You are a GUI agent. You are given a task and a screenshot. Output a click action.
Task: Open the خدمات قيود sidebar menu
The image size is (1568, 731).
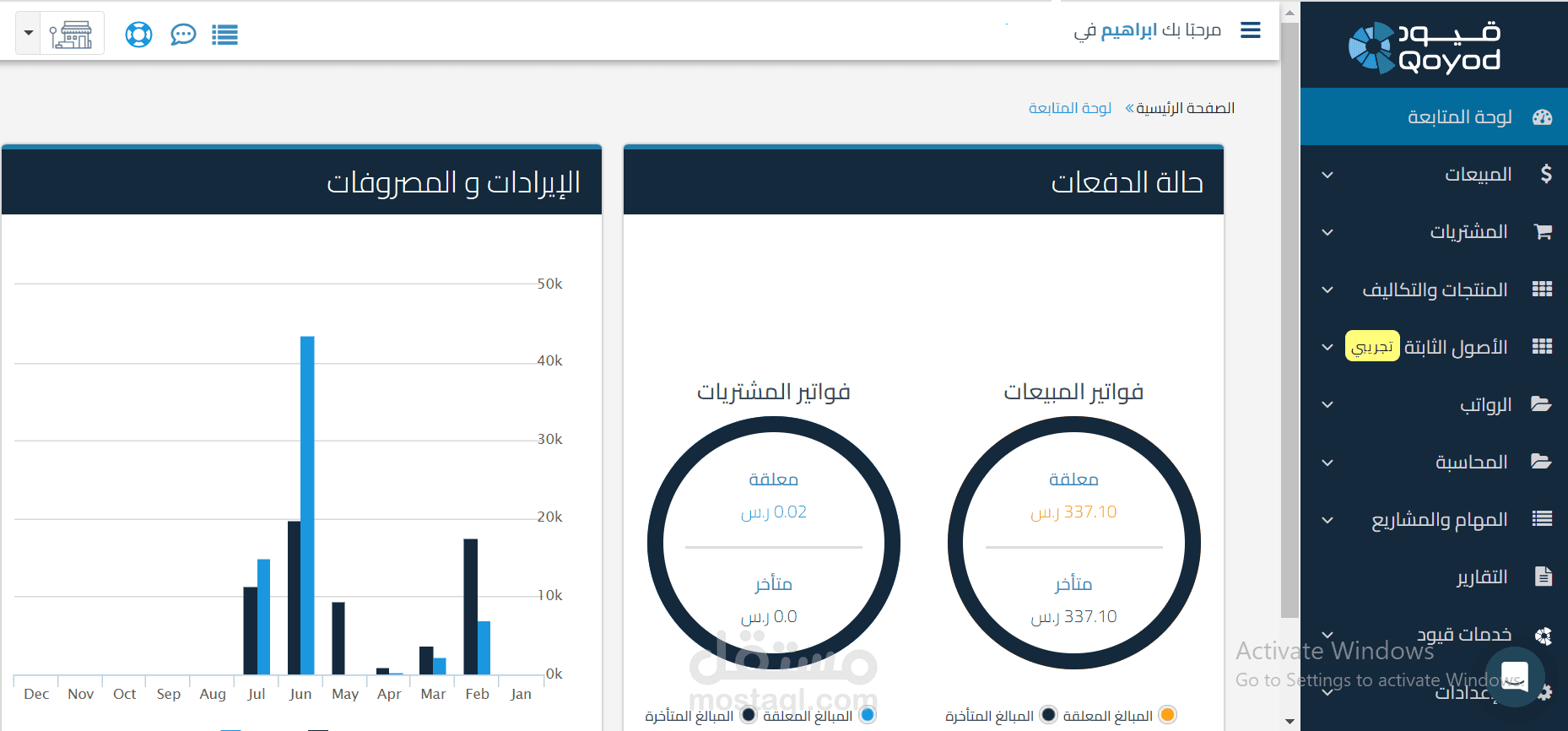click(x=1434, y=634)
